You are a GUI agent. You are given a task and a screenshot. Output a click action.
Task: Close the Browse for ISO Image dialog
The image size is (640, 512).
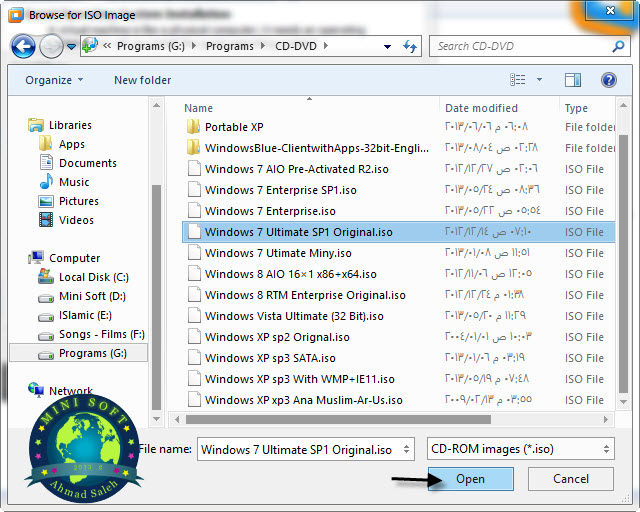[610, 10]
